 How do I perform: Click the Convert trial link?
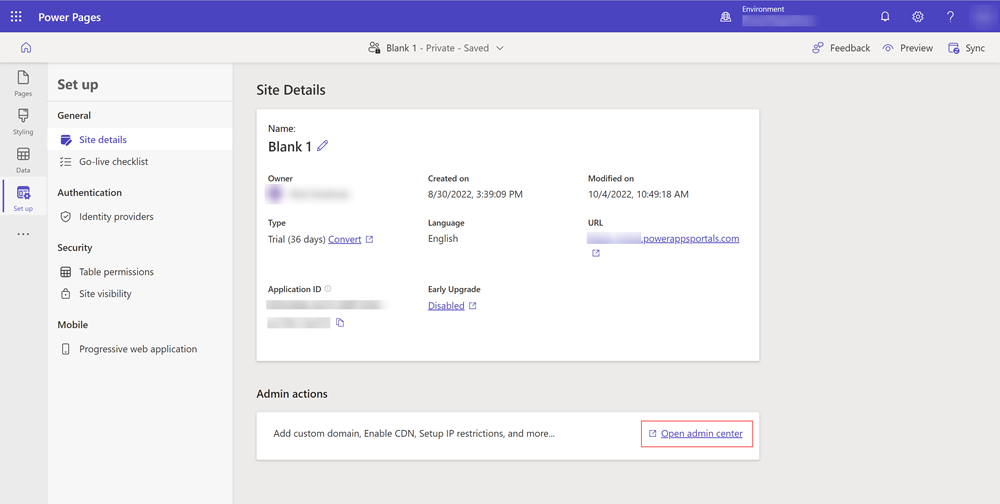[345, 240]
